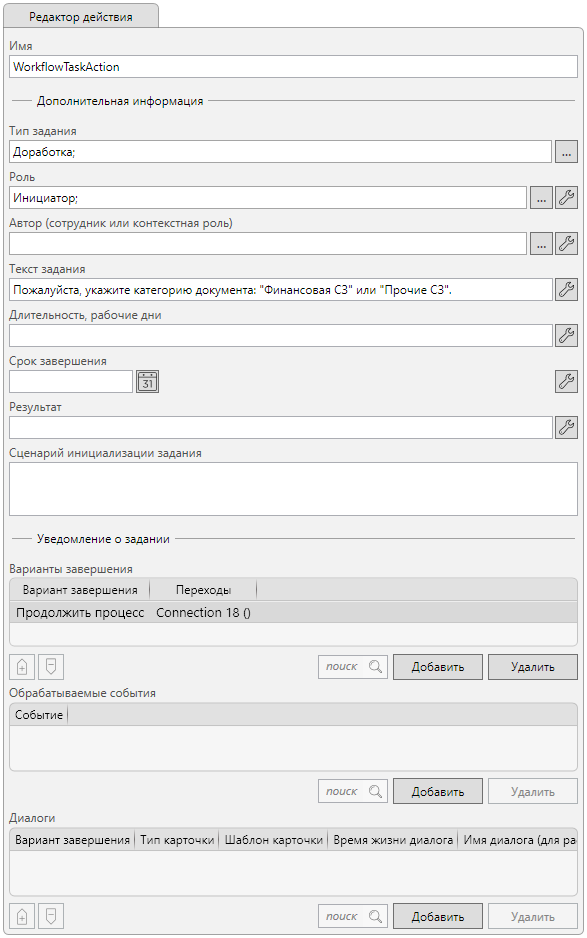Click Переходы column header
The width and height of the screenshot is (587, 938).
click(x=203, y=590)
